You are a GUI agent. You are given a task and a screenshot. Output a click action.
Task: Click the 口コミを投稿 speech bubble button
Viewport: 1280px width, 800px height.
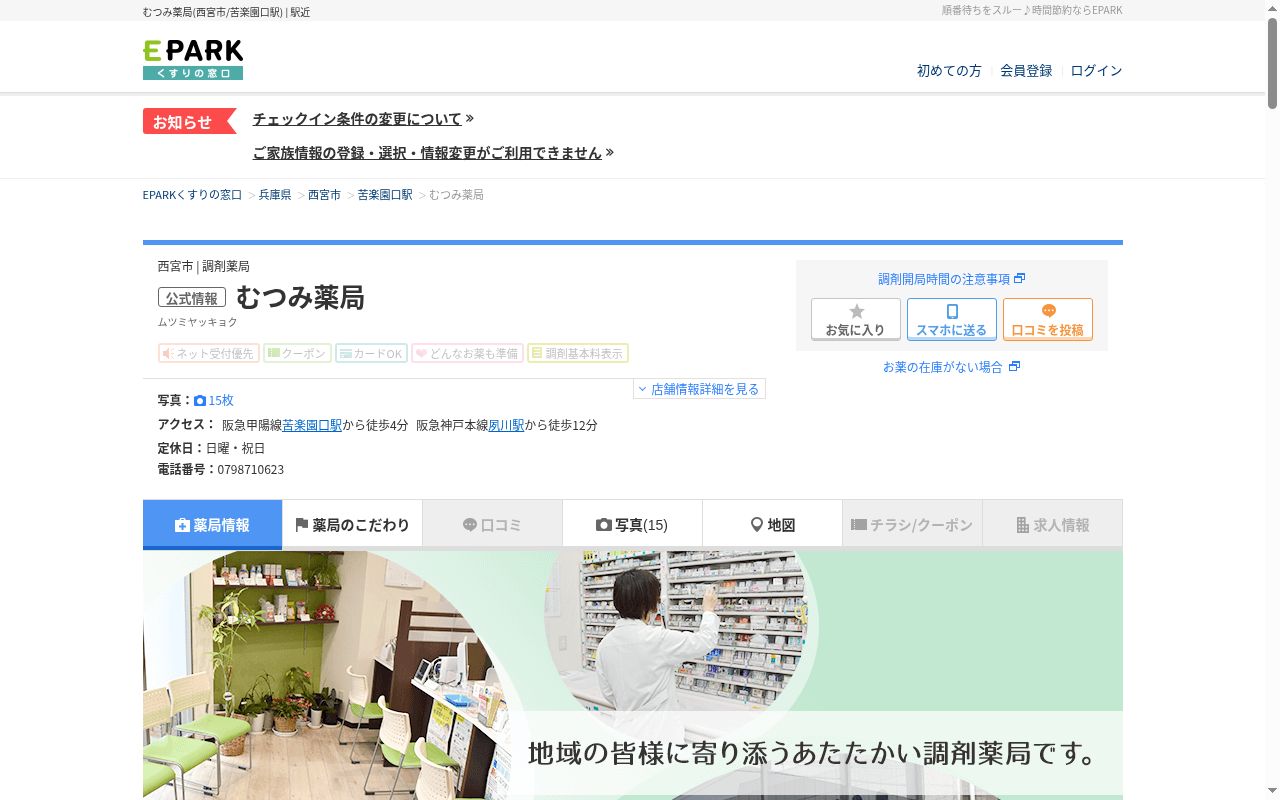pos(1047,319)
